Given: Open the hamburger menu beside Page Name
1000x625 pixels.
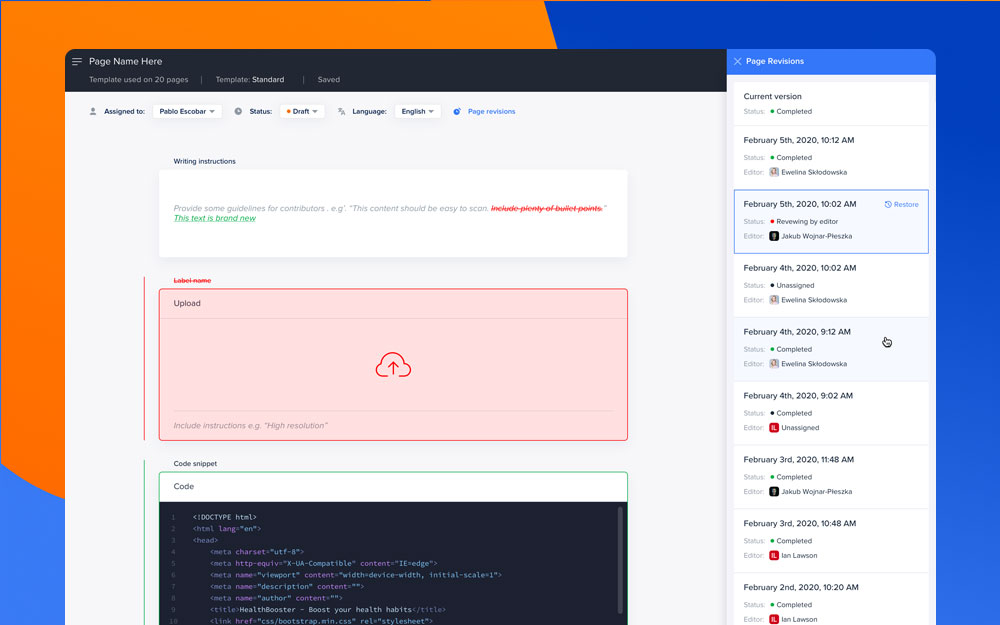Looking at the screenshot, I should pyautogui.click(x=77, y=62).
